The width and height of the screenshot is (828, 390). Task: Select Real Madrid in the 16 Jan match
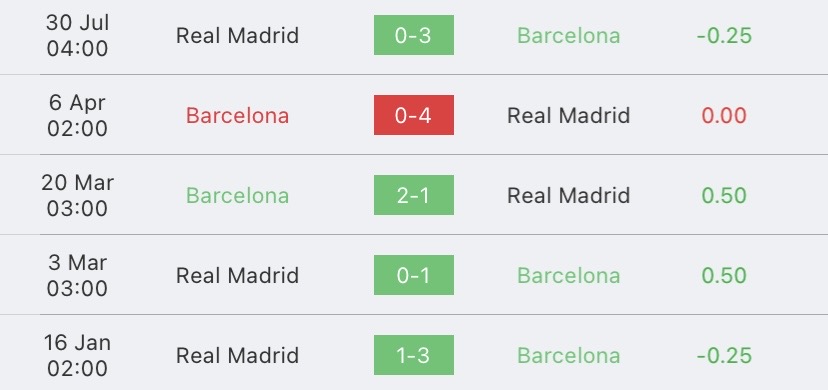(238, 356)
